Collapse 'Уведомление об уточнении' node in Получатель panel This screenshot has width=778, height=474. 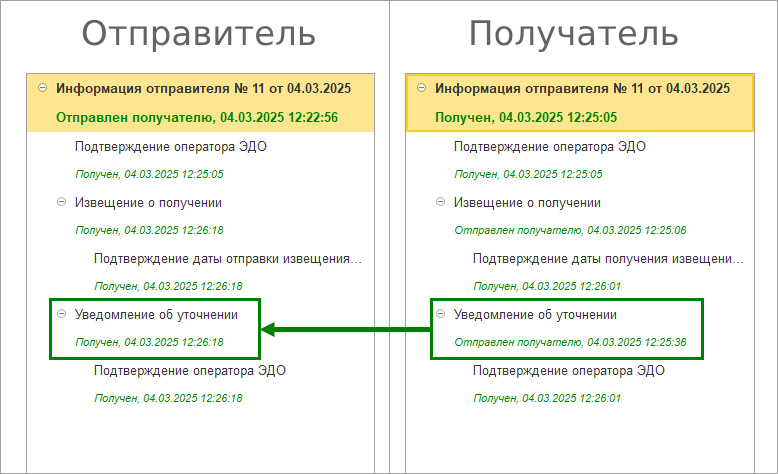click(440, 314)
